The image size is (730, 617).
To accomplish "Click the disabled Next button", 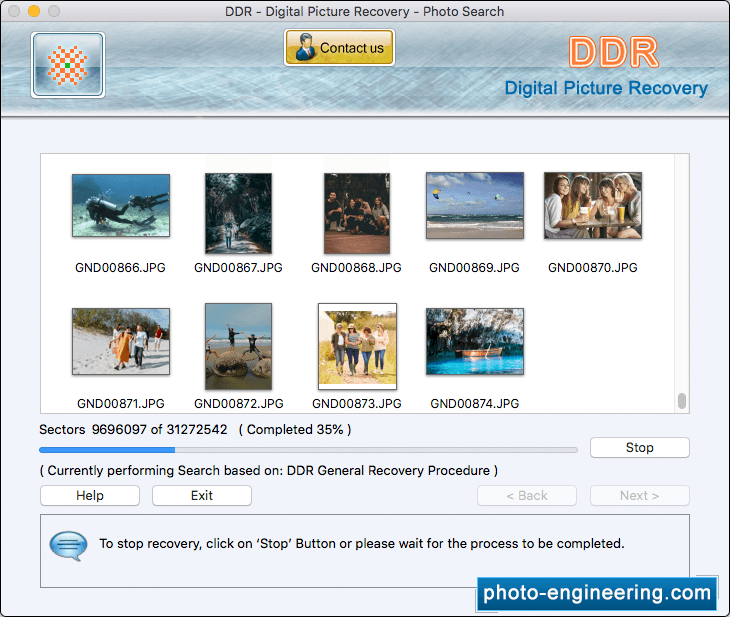I will [640, 495].
